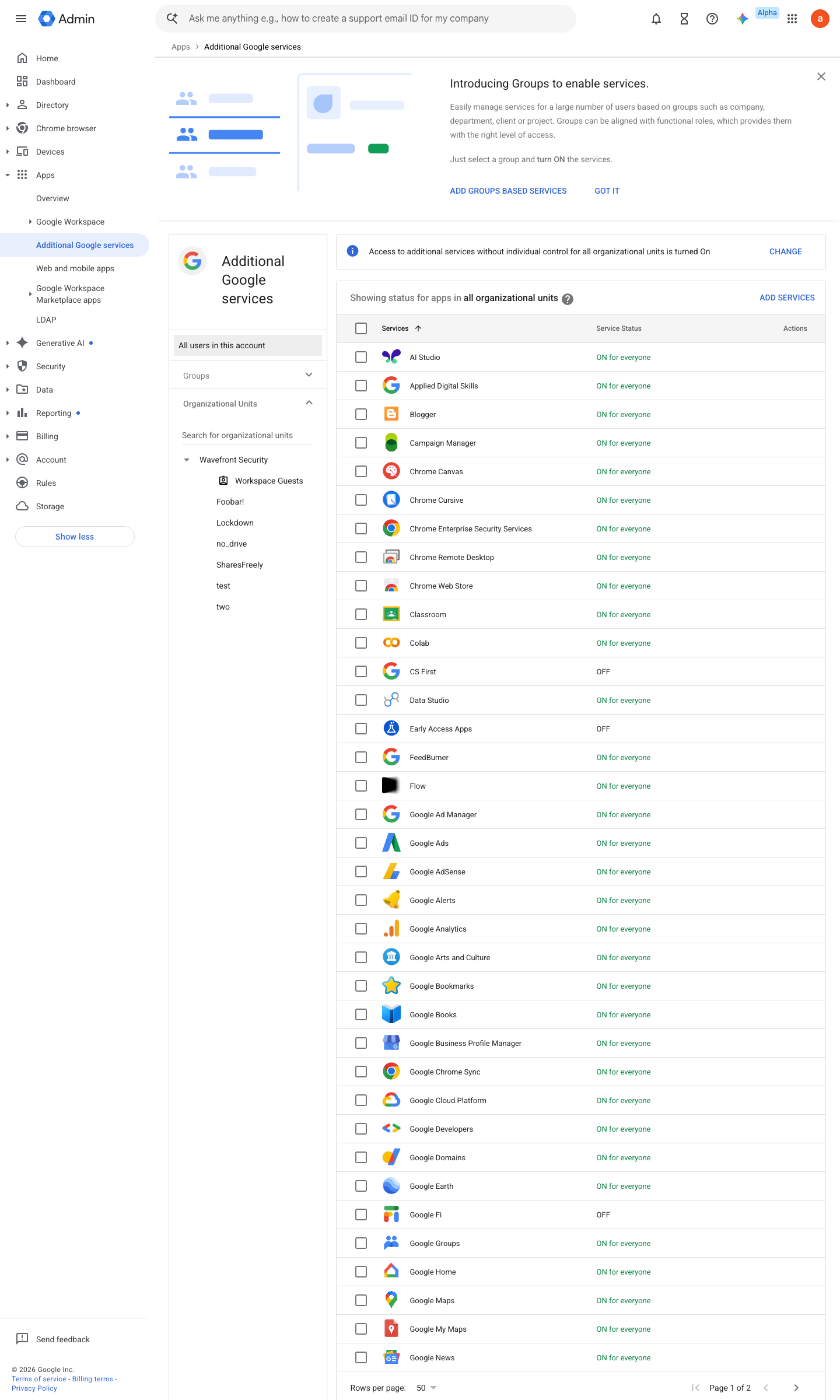Select the Chrome Web Store checkbox

361,586
